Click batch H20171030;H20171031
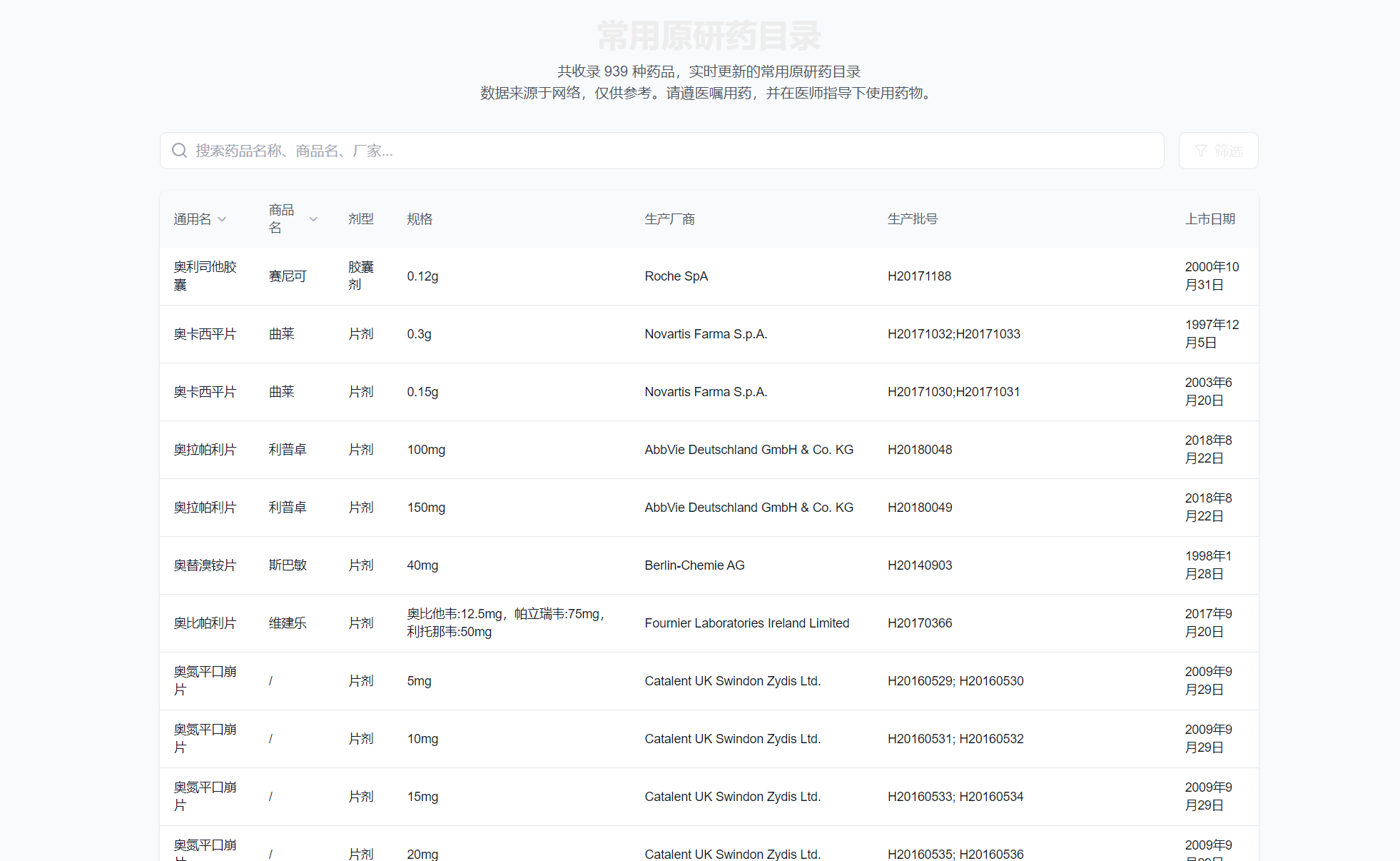 coord(954,392)
